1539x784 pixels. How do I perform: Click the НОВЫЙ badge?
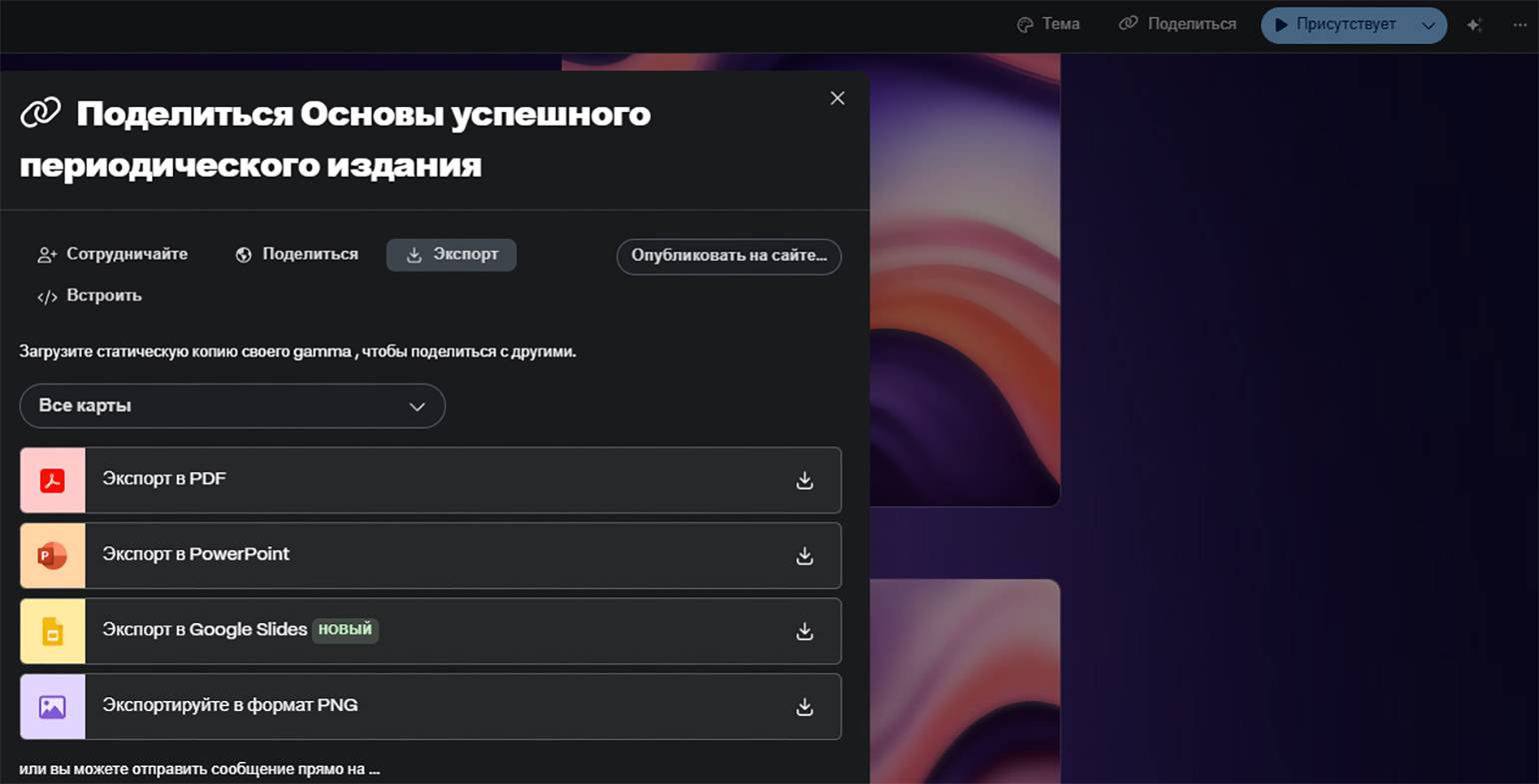(x=345, y=630)
